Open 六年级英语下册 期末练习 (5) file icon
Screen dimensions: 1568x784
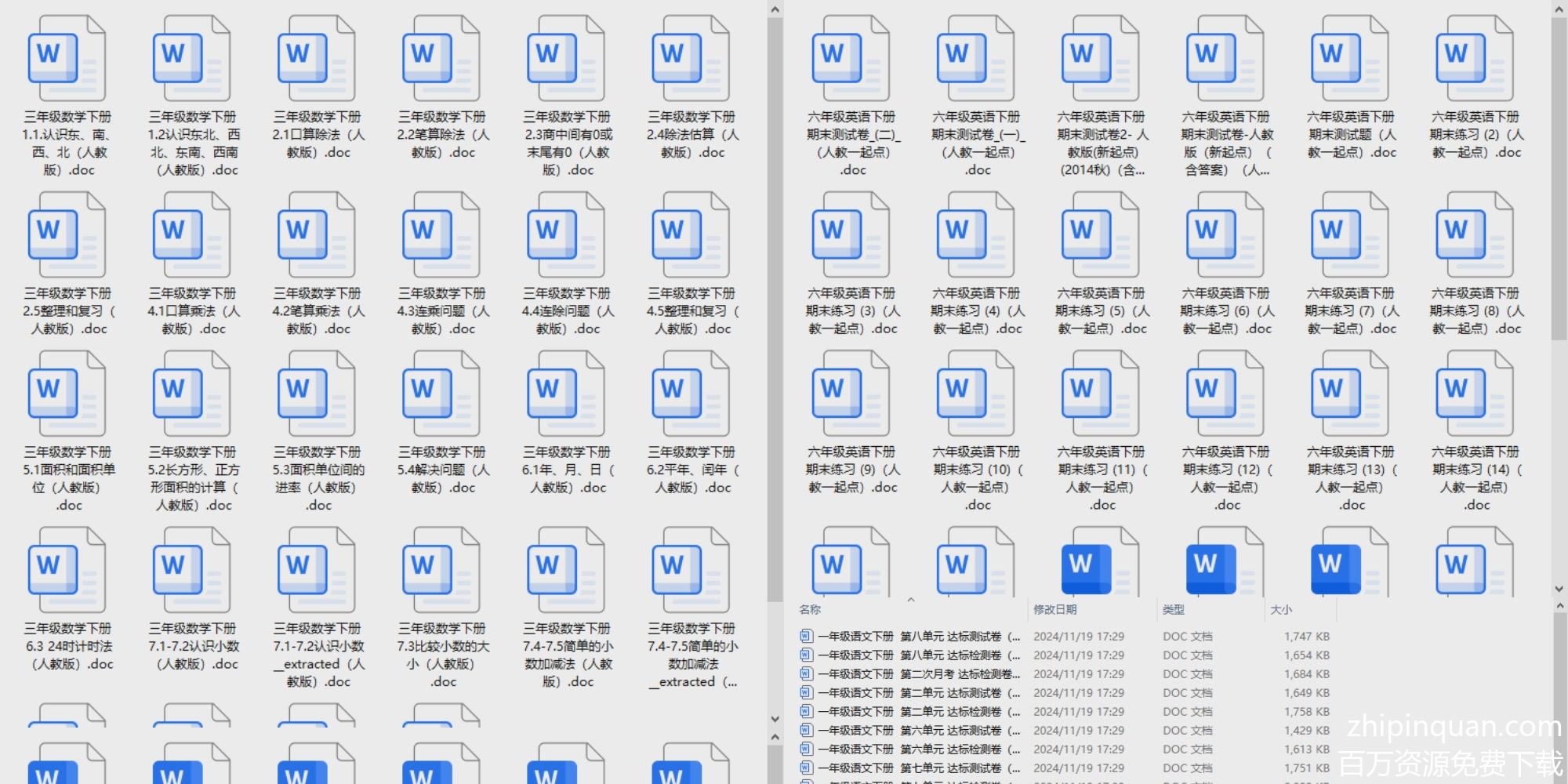click(1100, 237)
